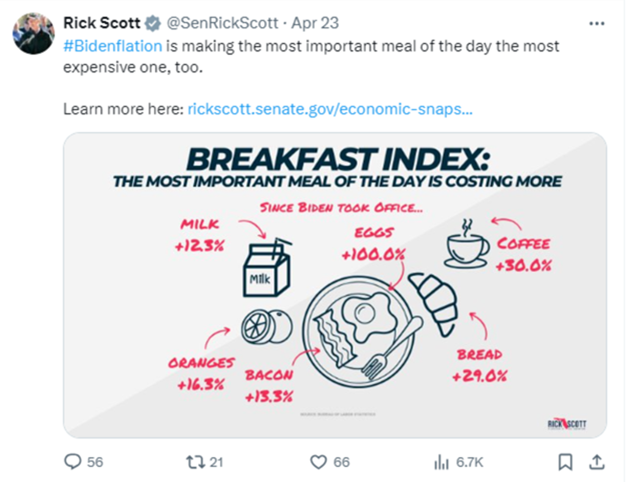
Task: Like the tweet using the heart icon
Action: coord(318,462)
